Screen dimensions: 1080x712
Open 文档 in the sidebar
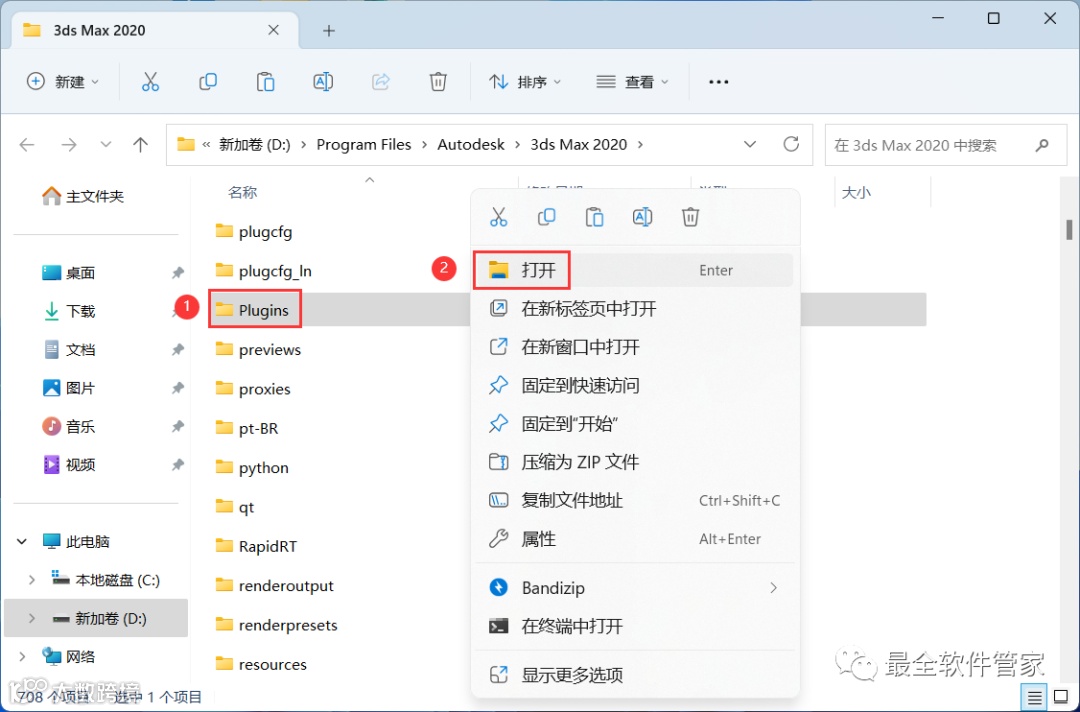point(69,350)
